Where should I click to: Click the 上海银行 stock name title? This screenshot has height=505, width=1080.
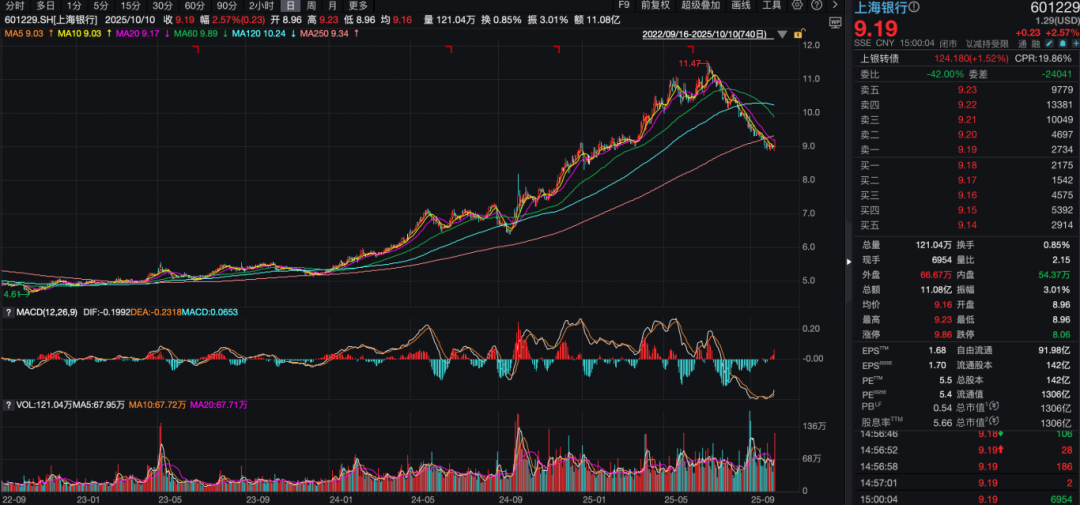[880, 8]
